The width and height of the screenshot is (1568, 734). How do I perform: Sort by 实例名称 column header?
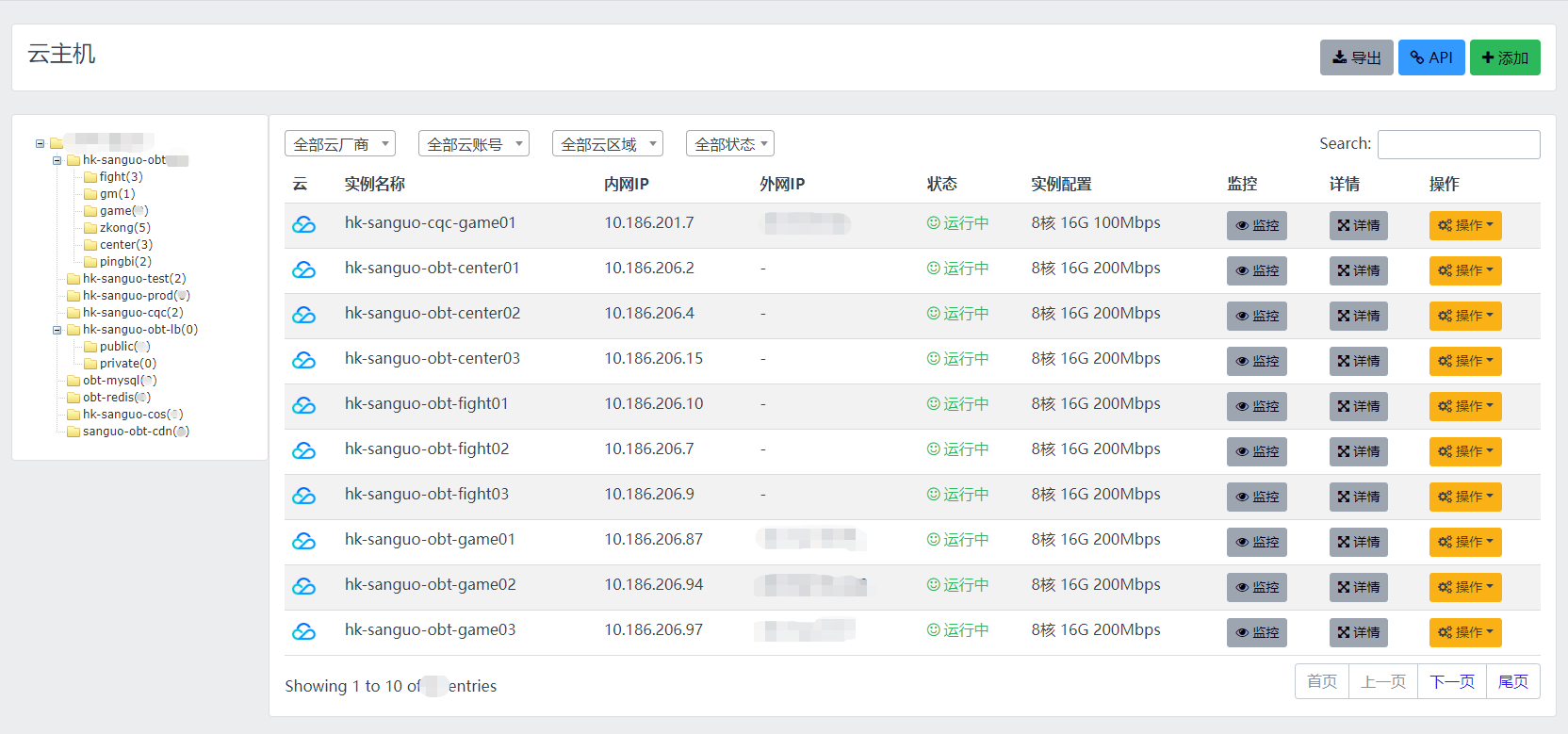[374, 184]
